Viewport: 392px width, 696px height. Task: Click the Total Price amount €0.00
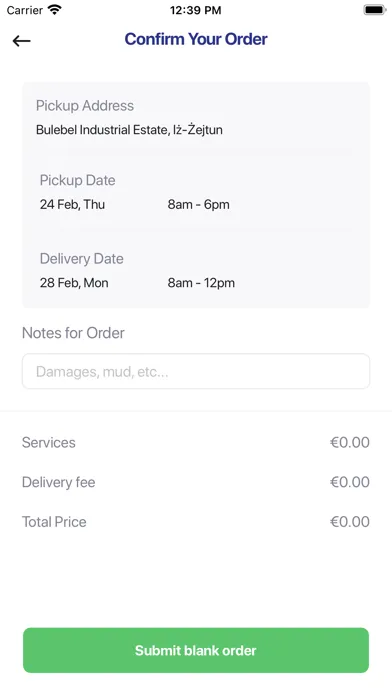coord(350,522)
